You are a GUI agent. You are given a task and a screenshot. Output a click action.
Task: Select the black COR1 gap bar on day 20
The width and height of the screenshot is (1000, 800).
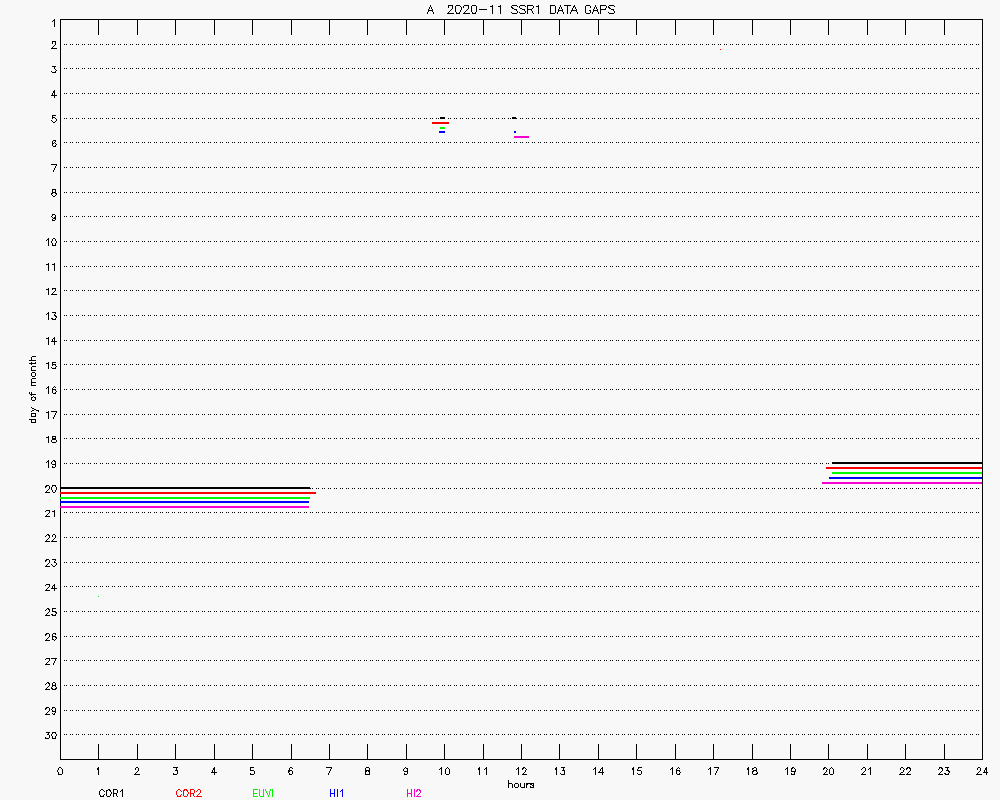[x=185, y=488]
